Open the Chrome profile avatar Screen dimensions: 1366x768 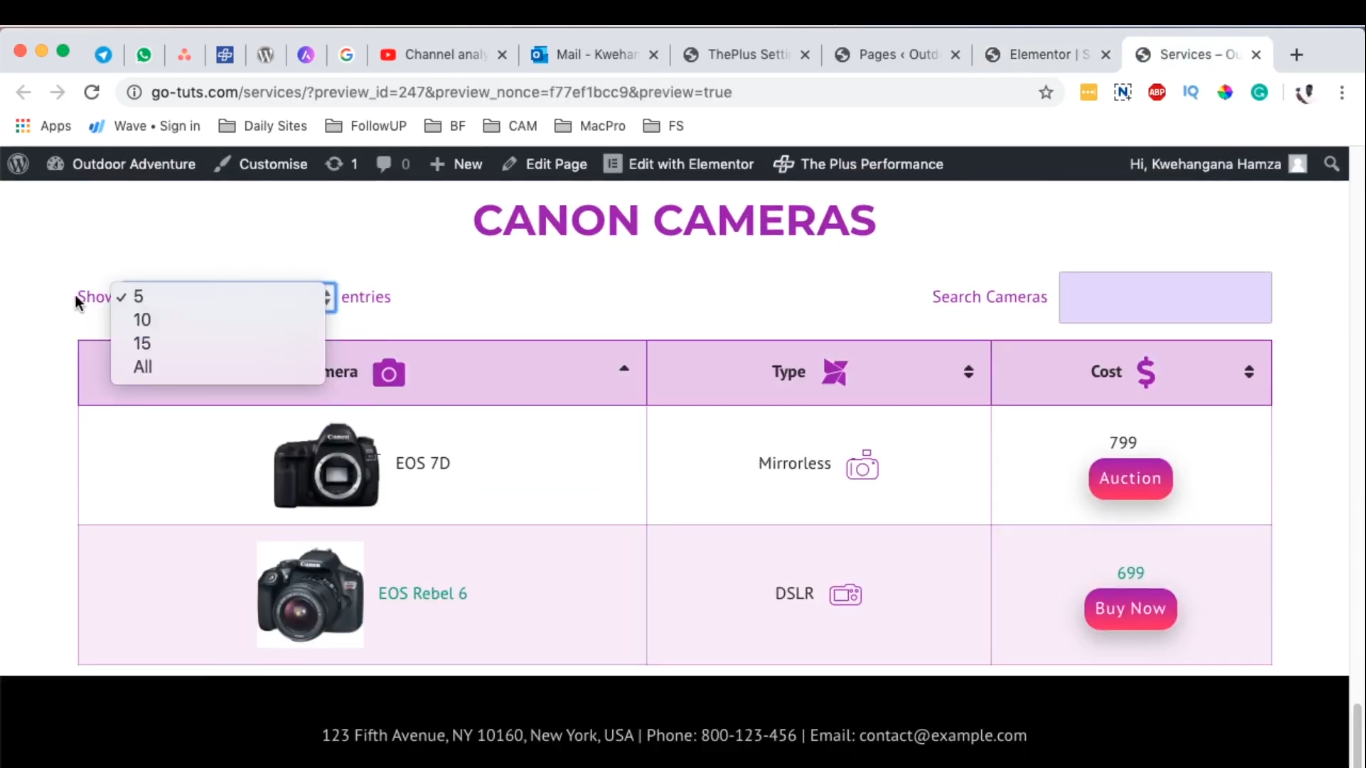click(x=1304, y=92)
